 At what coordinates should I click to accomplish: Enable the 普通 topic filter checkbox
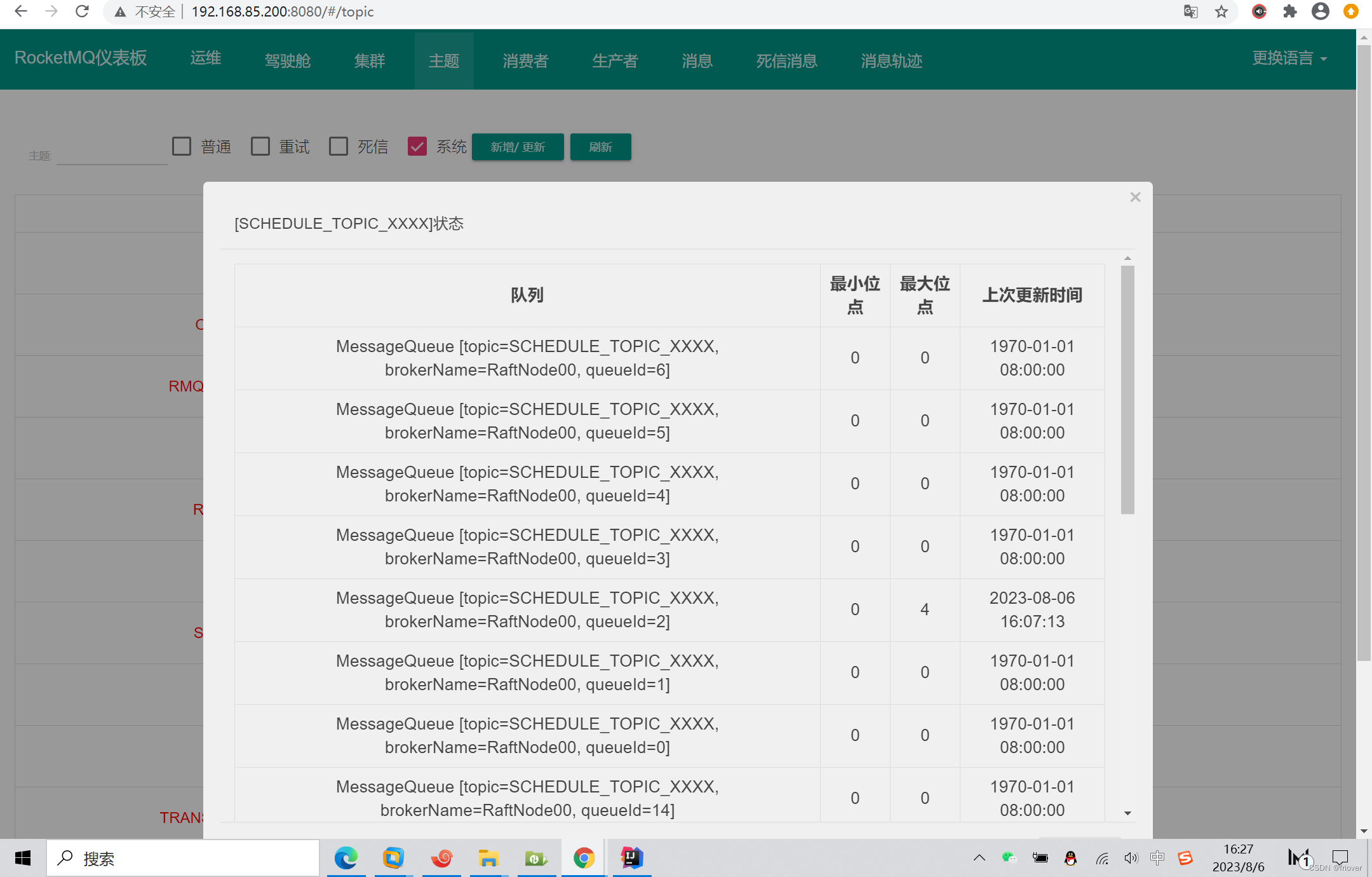point(182,146)
